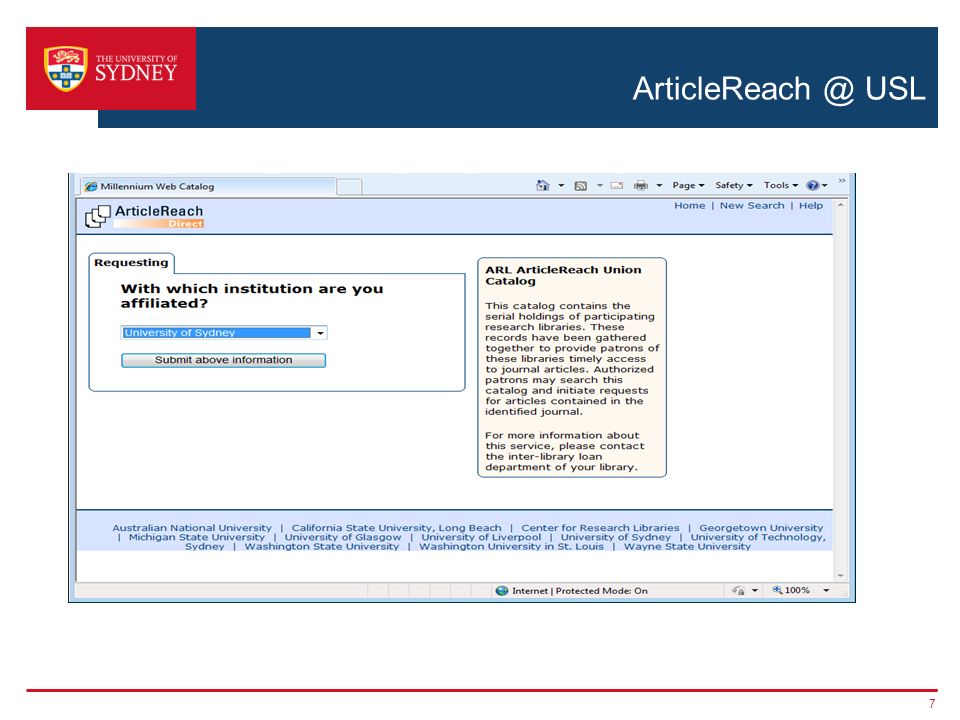Click the New Search link
960x720 pixels.
tap(752, 206)
